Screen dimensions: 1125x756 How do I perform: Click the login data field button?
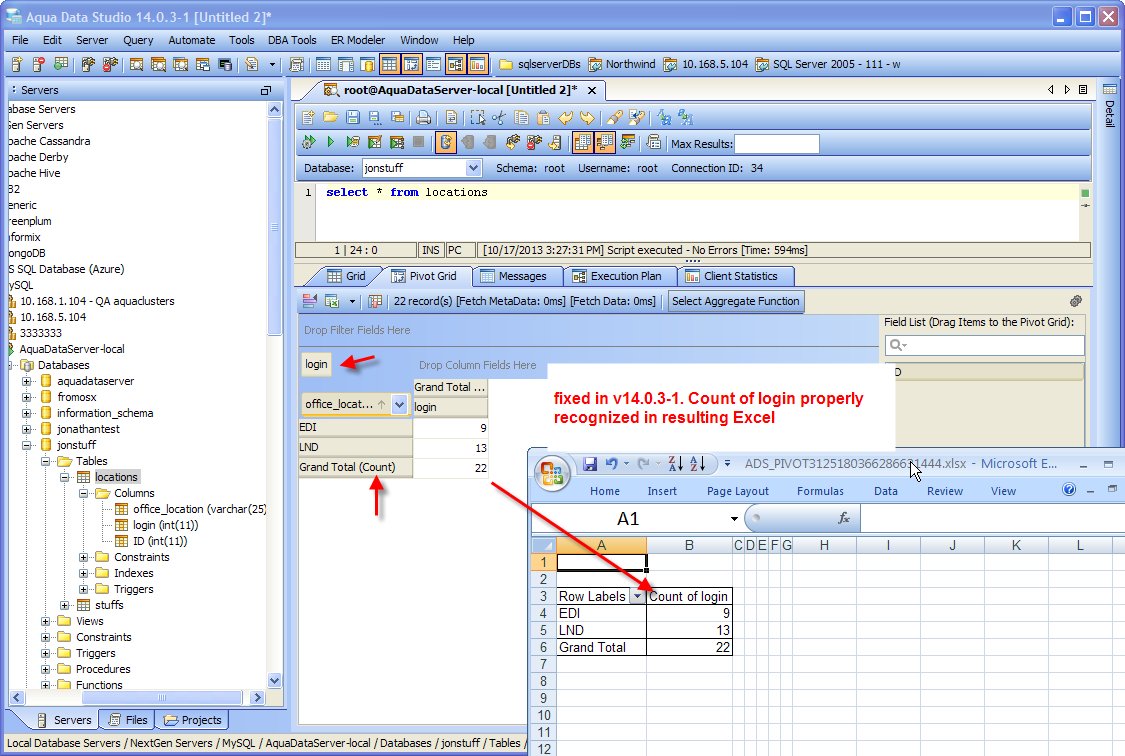coord(316,364)
